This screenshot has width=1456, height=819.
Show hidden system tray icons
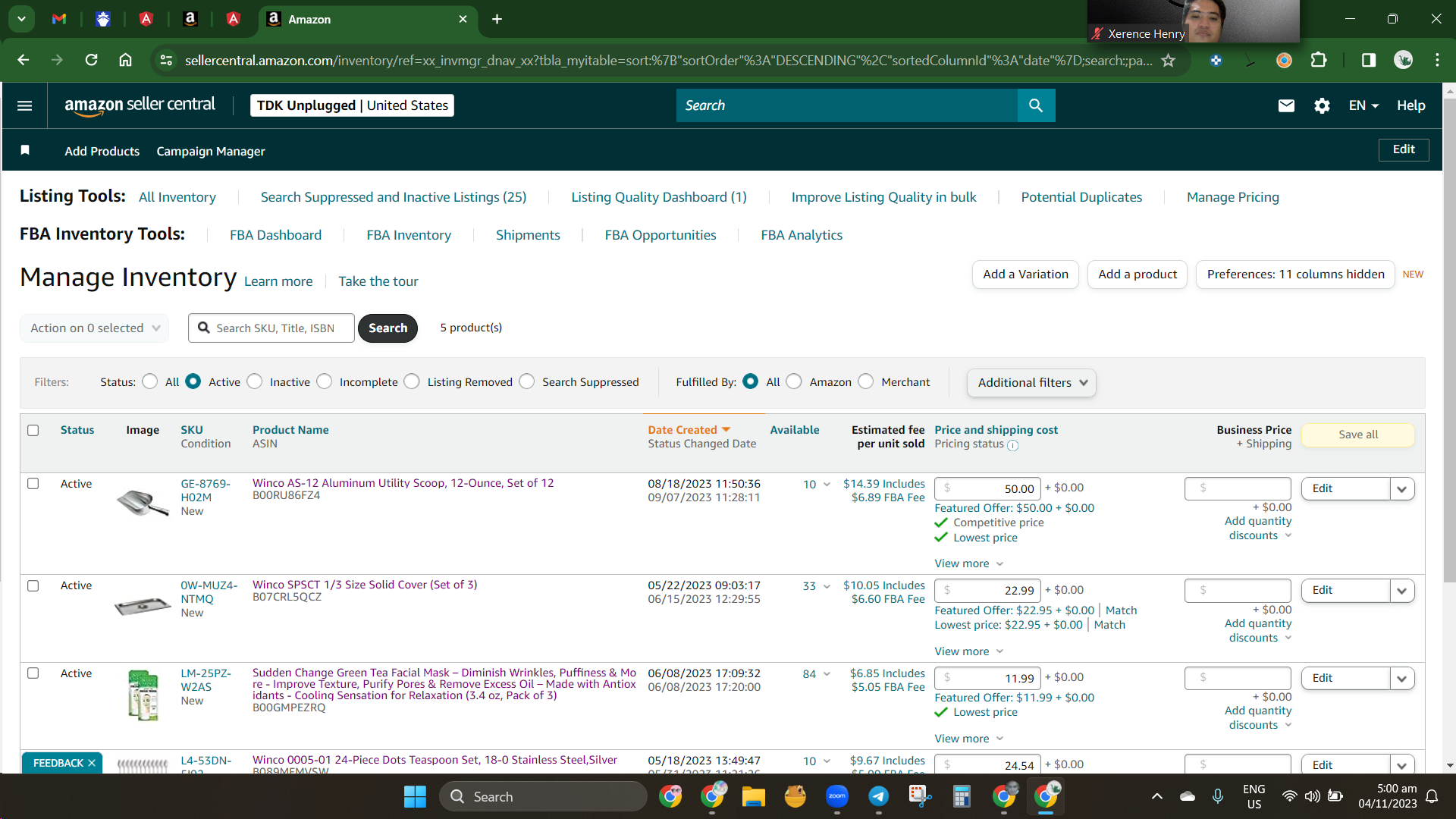tap(1156, 796)
